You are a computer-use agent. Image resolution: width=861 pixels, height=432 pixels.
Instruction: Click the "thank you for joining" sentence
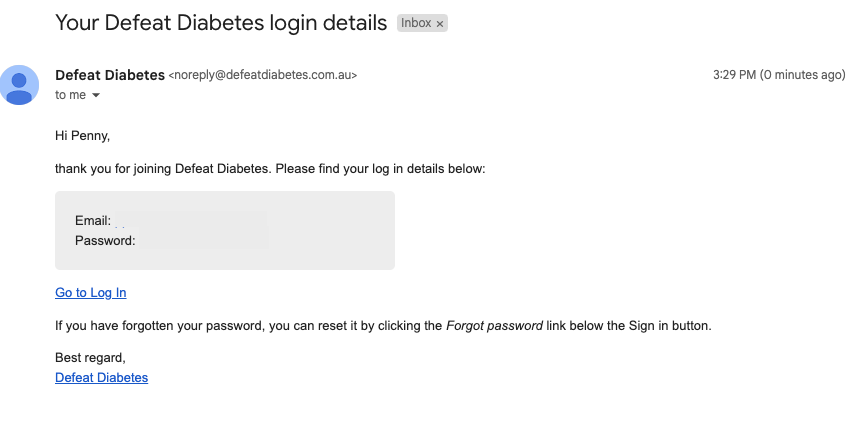[x=270, y=169]
